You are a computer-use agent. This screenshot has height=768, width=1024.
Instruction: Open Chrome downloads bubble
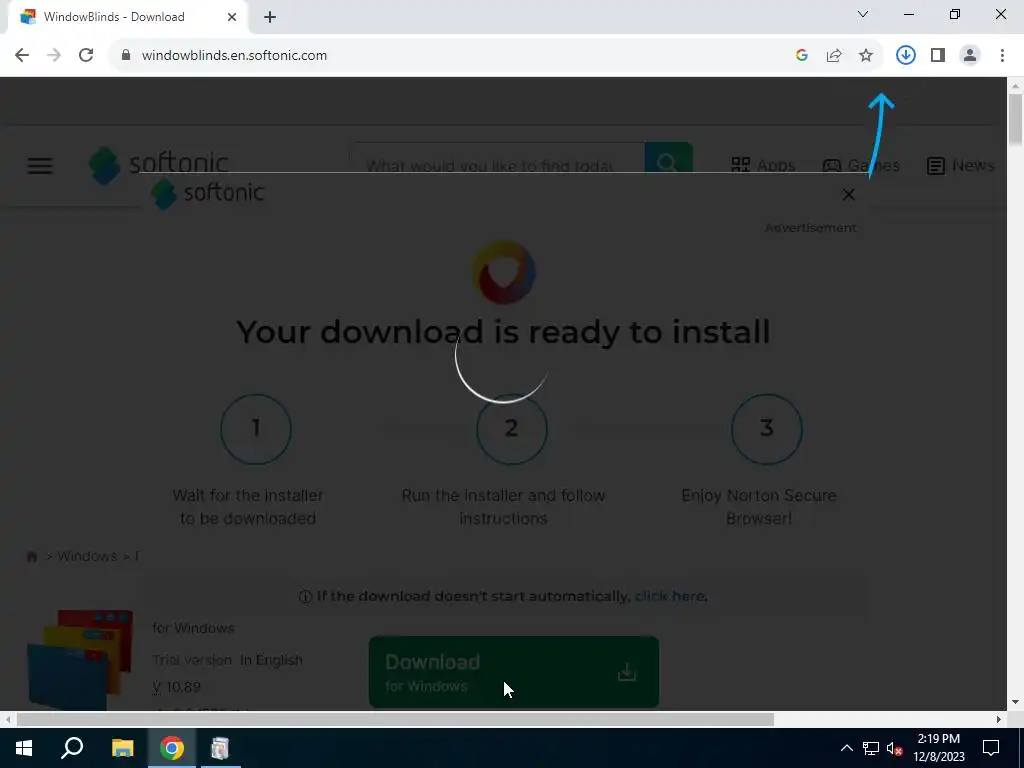[x=905, y=55]
